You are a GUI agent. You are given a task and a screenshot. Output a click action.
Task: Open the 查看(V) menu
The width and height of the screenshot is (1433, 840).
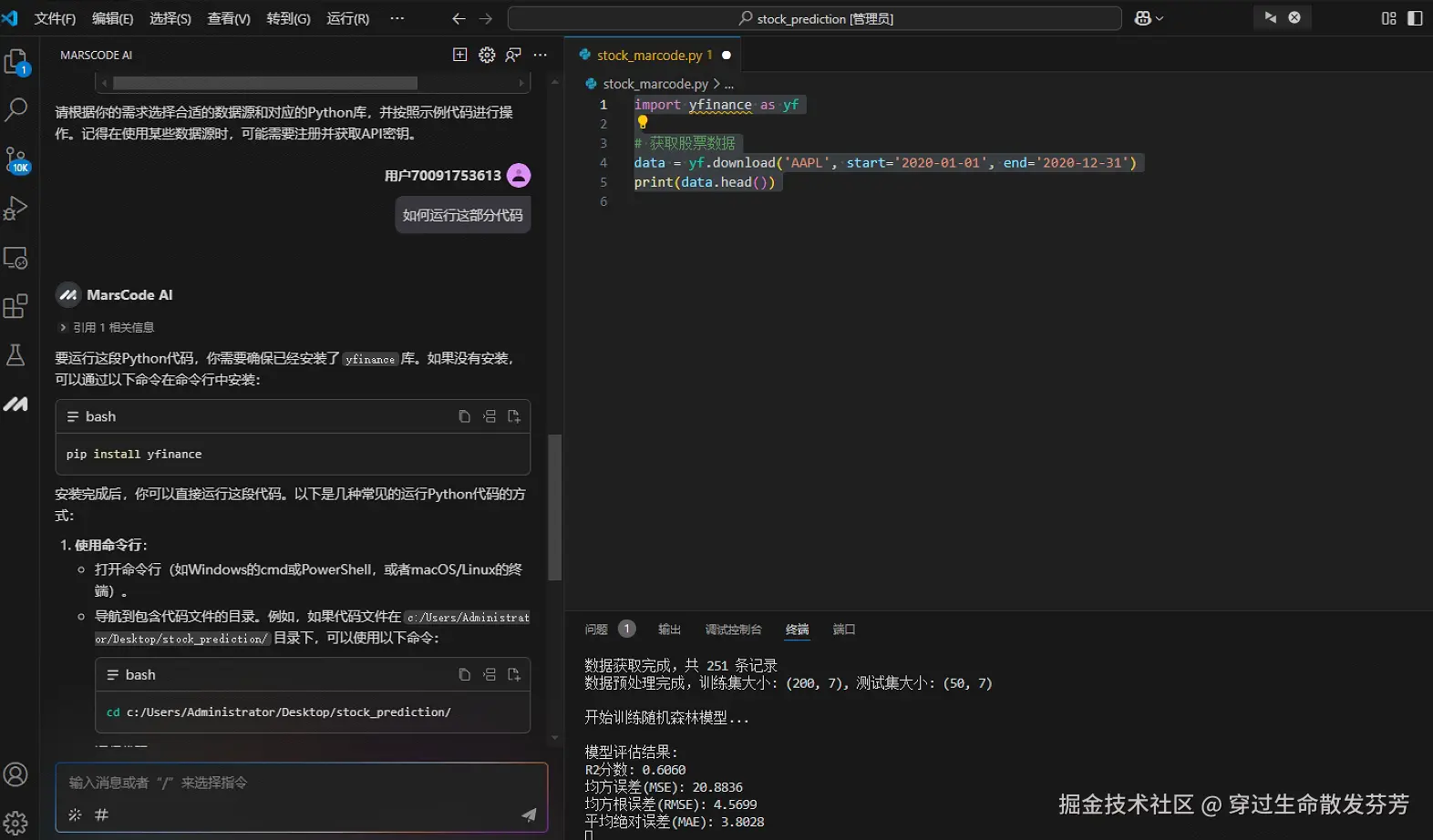click(229, 18)
